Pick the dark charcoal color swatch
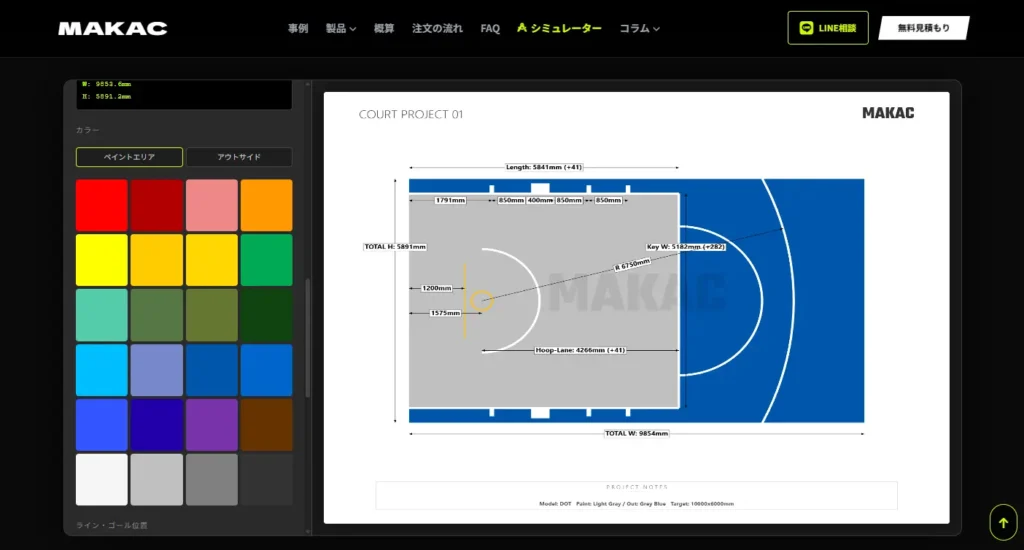Image resolution: width=1024 pixels, height=550 pixels. [266, 479]
